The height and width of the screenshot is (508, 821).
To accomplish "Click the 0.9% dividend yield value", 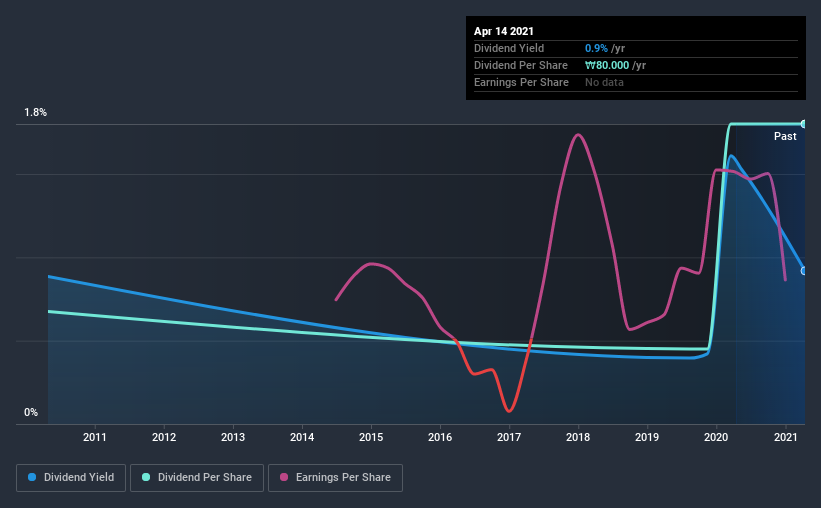I will click(x=596, y=48).
